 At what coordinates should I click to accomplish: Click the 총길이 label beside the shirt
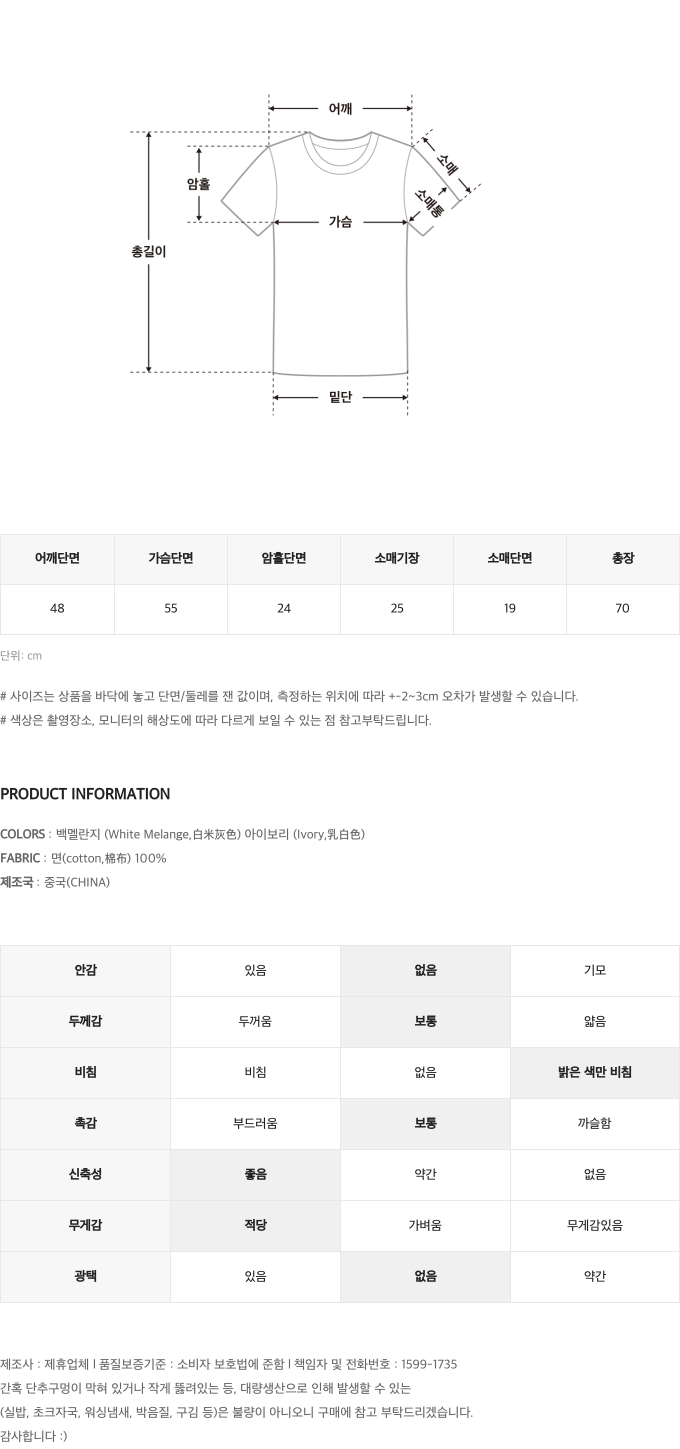click(148, 252)
